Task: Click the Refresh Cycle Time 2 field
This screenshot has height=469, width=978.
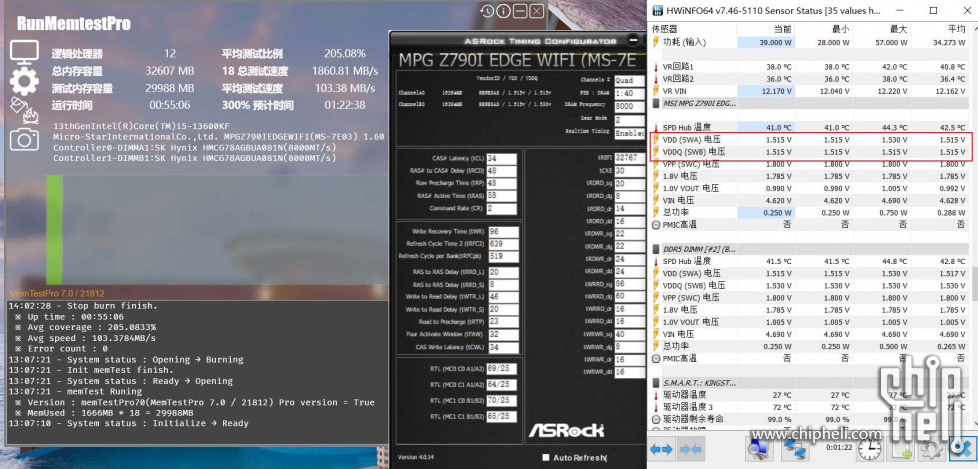Action: pyautogui.click(x=503, y=244)
